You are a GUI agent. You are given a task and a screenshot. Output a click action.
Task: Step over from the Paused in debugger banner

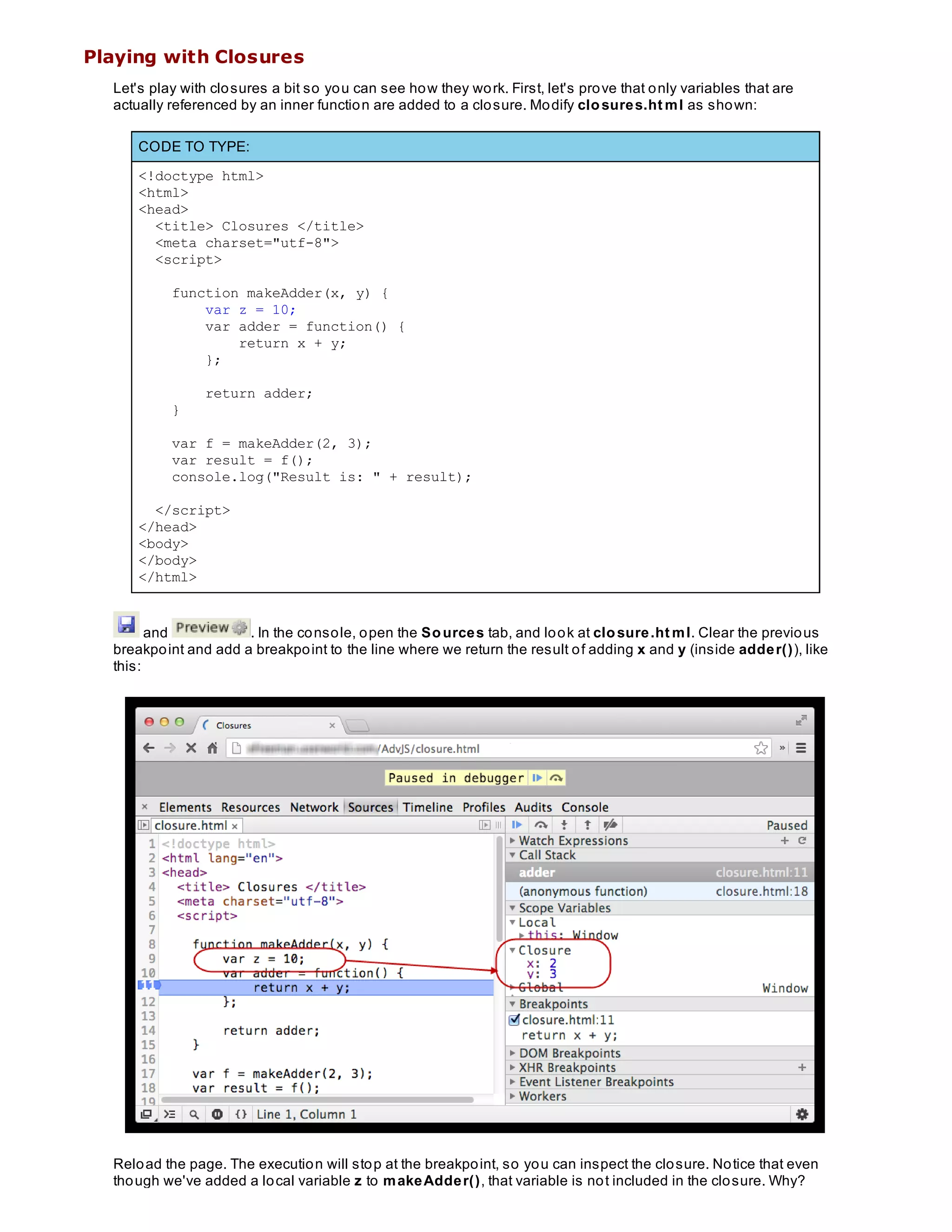556,778
